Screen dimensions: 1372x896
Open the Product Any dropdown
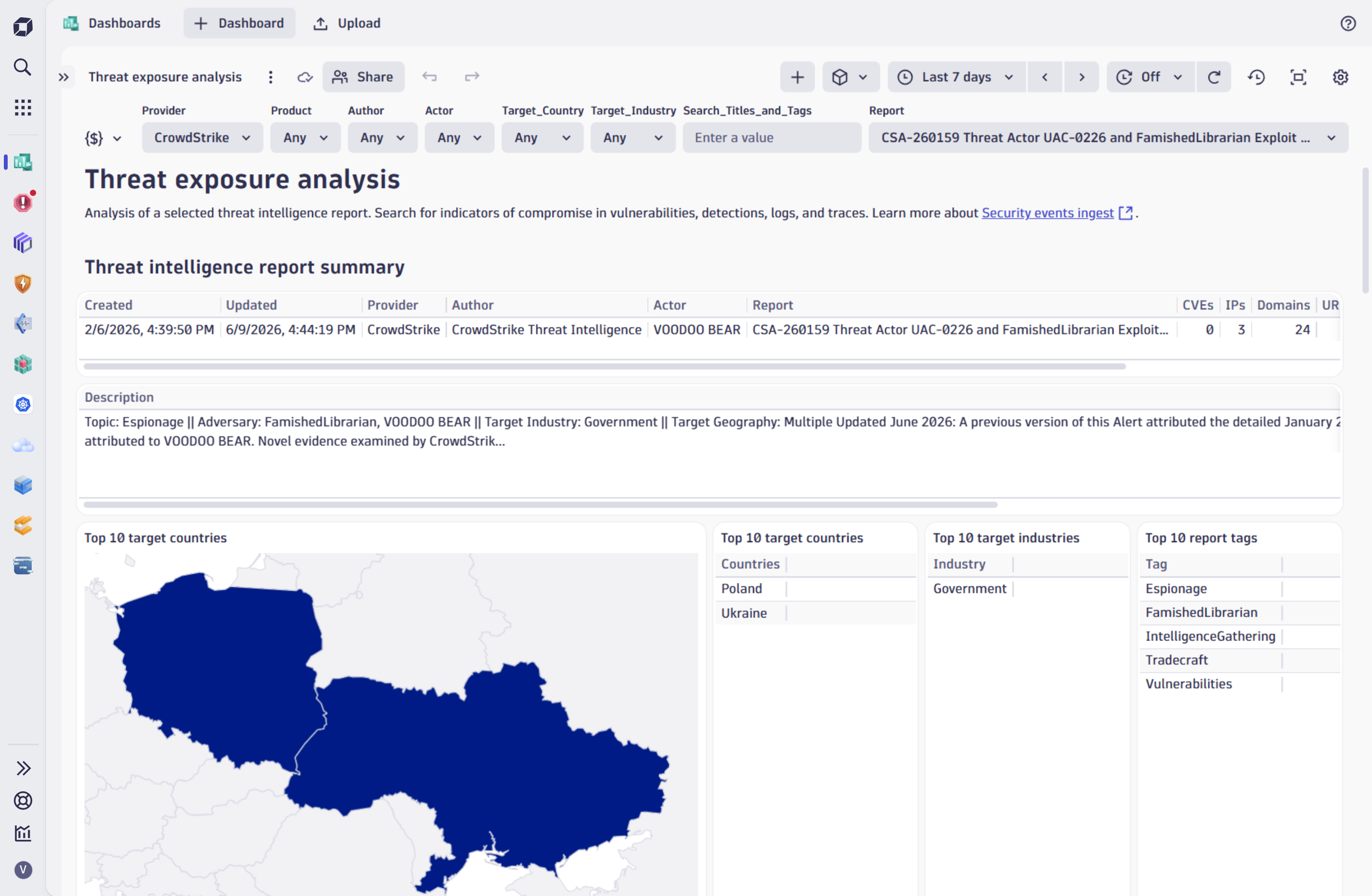tap(305, 138)
